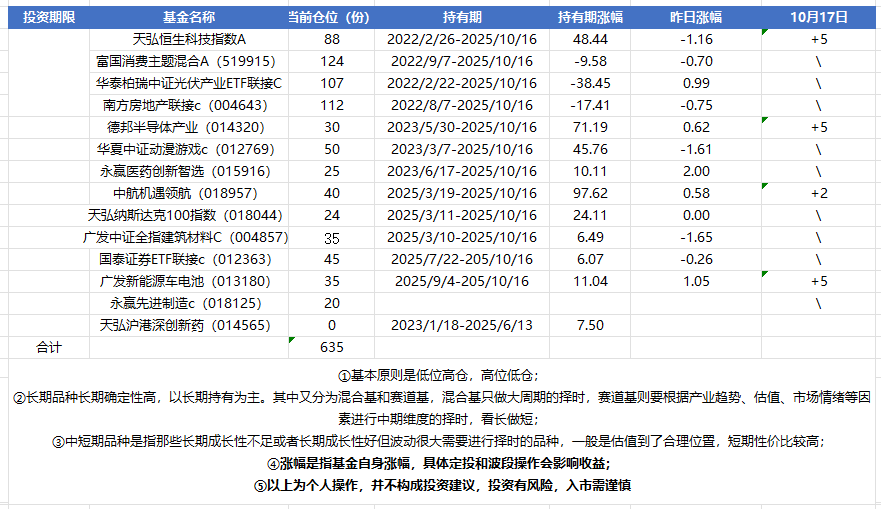This screenshot has height=509, width=881.
Task: Select the 投资期限 header cell
Action: [49, 17]
